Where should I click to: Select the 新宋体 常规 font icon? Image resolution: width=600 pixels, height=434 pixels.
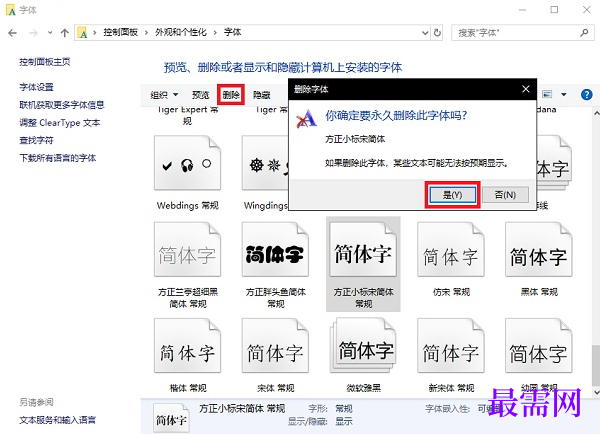[x=451, y=346]
